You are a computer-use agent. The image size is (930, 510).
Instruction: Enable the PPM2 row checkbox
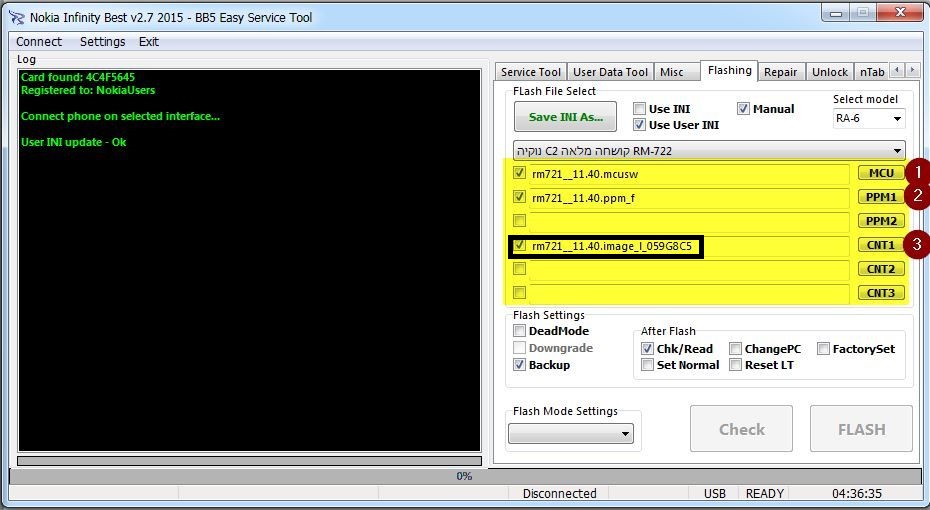(520, 221)
